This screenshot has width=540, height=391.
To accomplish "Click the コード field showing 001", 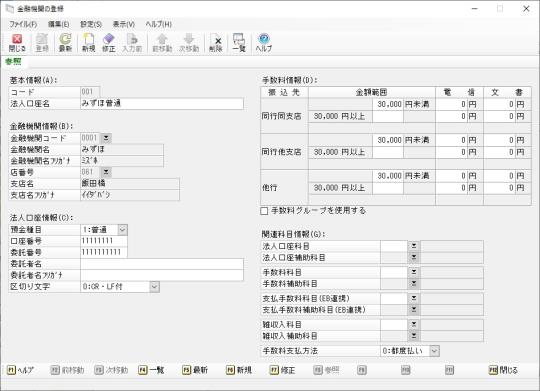I will (90, 92).
